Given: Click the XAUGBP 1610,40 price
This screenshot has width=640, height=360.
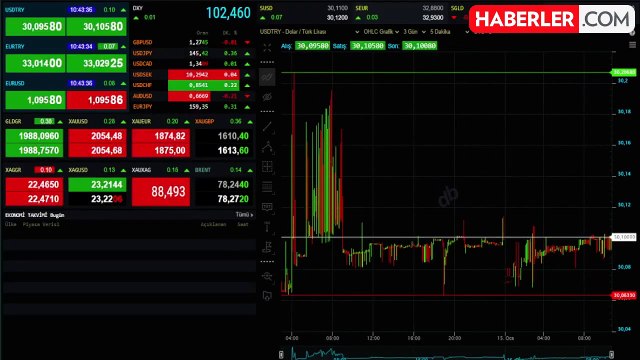Looking at the screenshot, I should pyautogui.click(x=233, y=136).
